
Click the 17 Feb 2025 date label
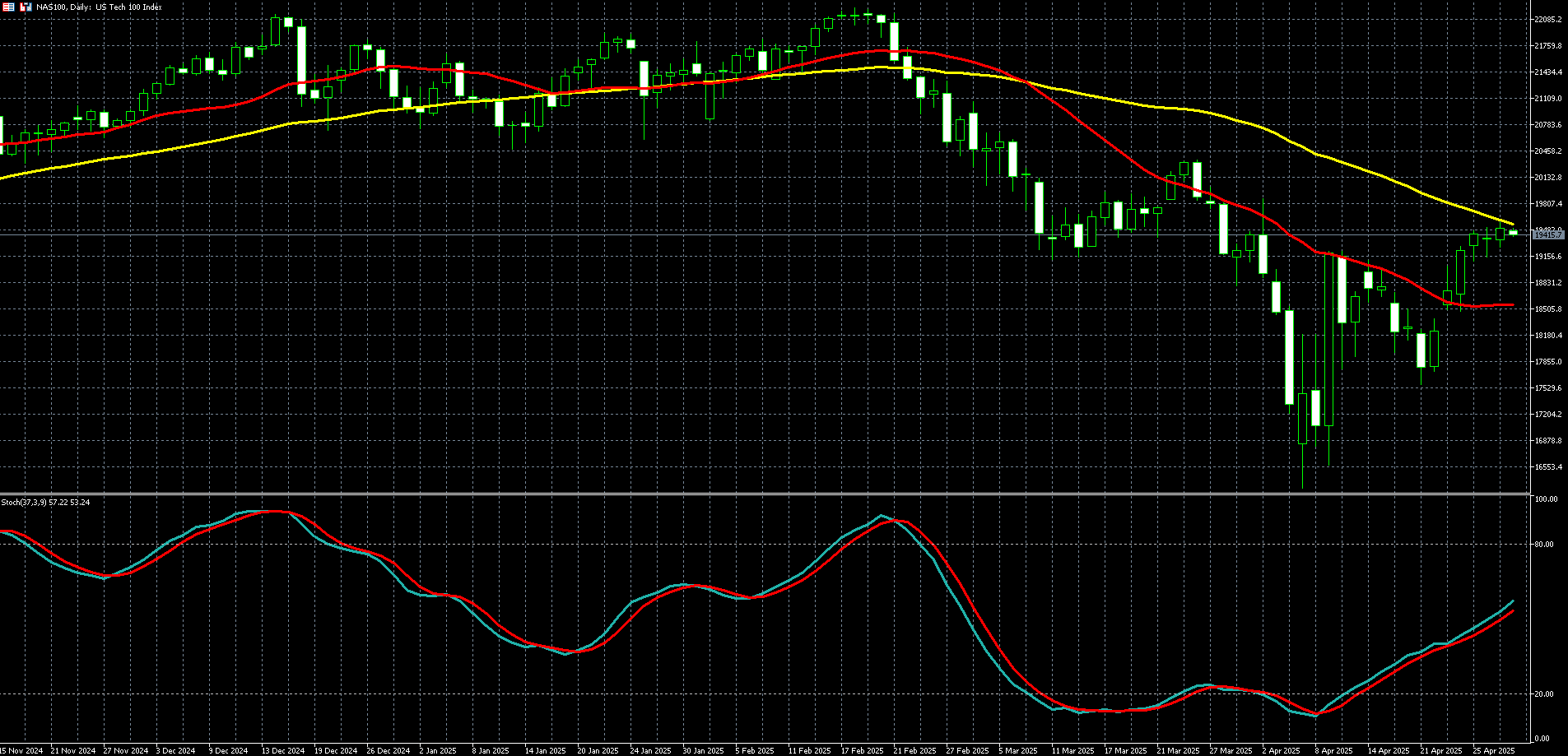[862, 751]
